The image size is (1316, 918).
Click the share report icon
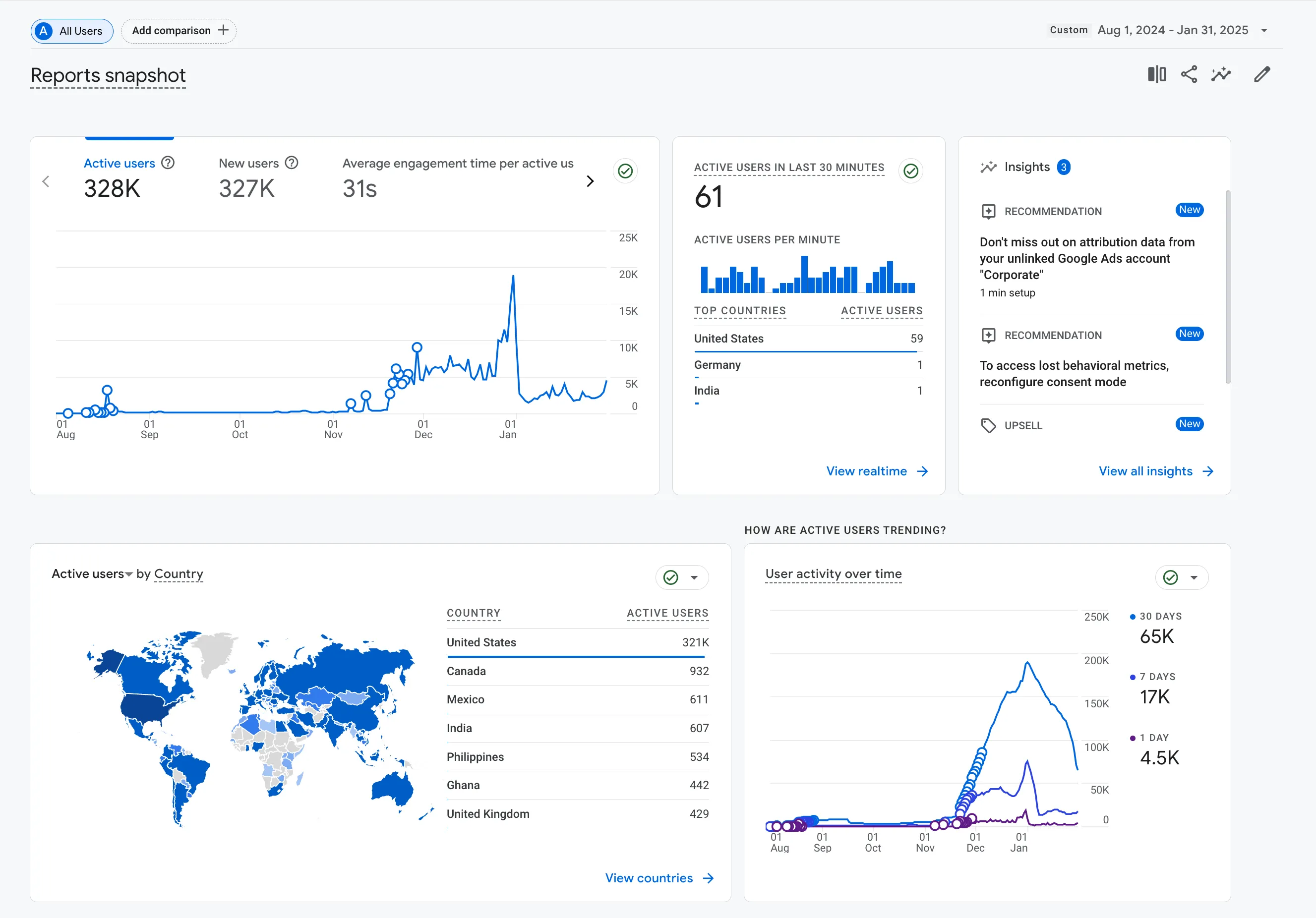pyautogui.click(x=1189, y=74)
